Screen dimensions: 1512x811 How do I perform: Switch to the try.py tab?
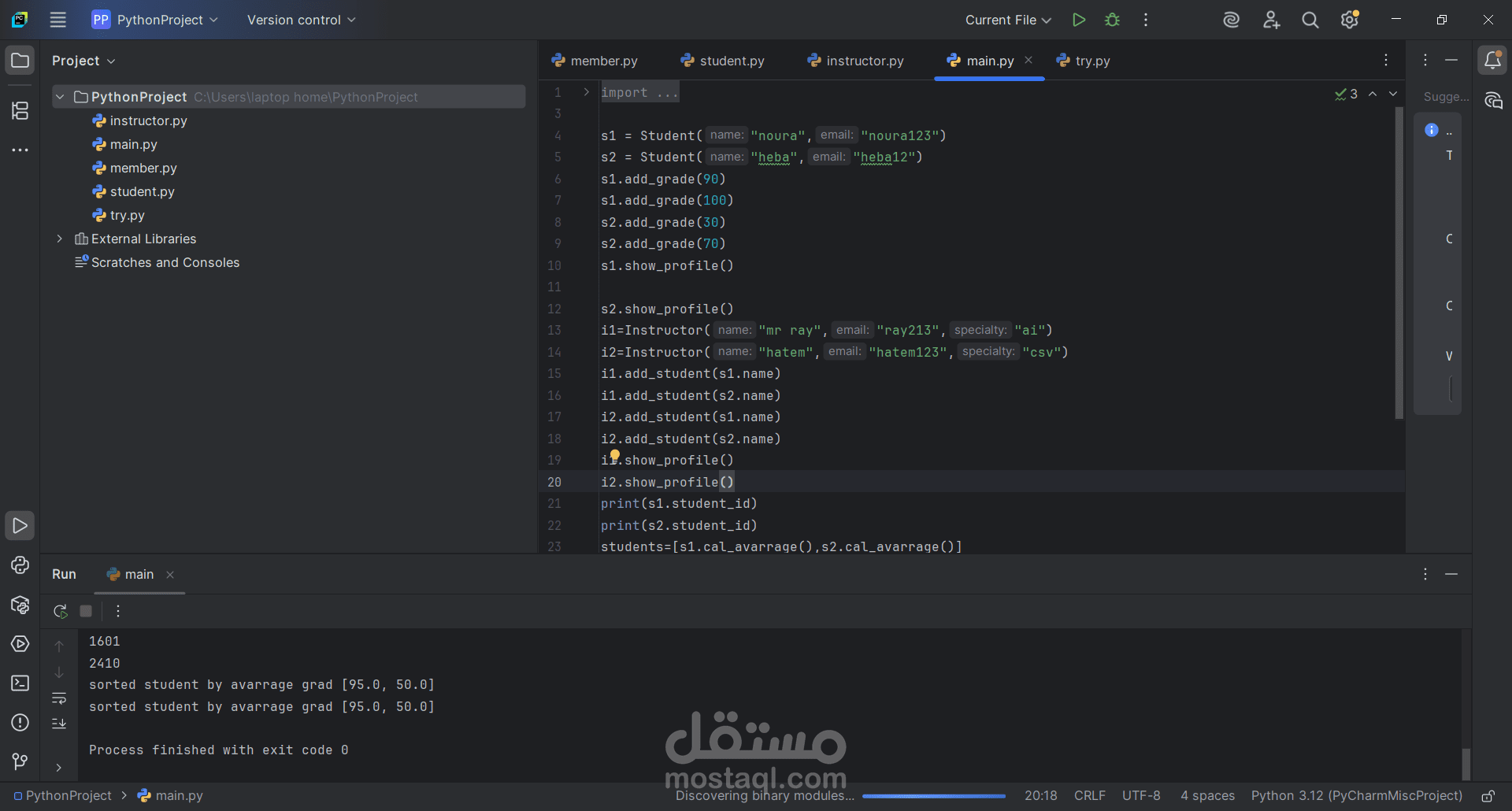pos(1084,61)
